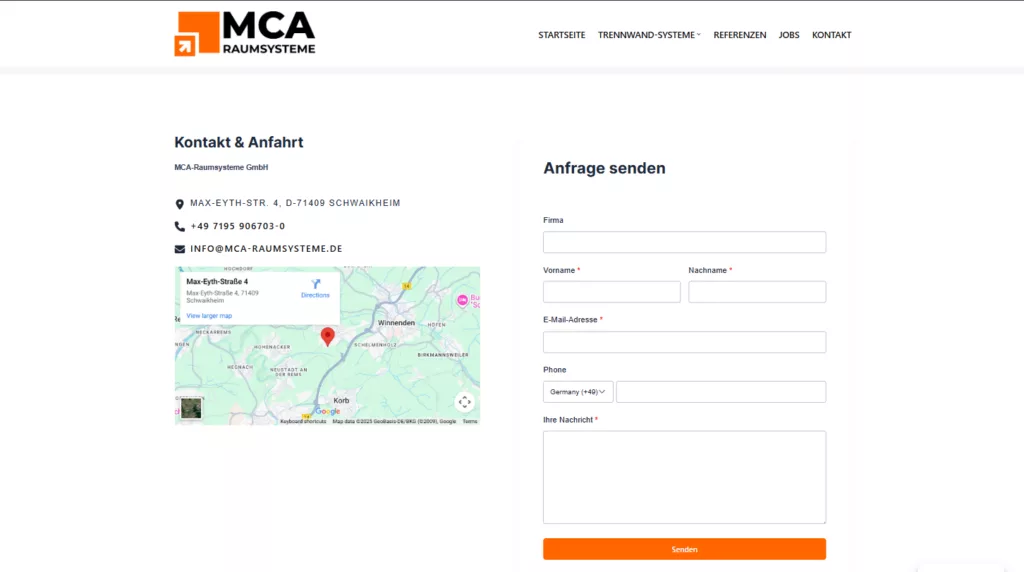The height and width of the screenshot is (572, 1024).
Task: Focus the E-Mail-Adresse input field
Action: pyautogui.click(x=684, y=342)
